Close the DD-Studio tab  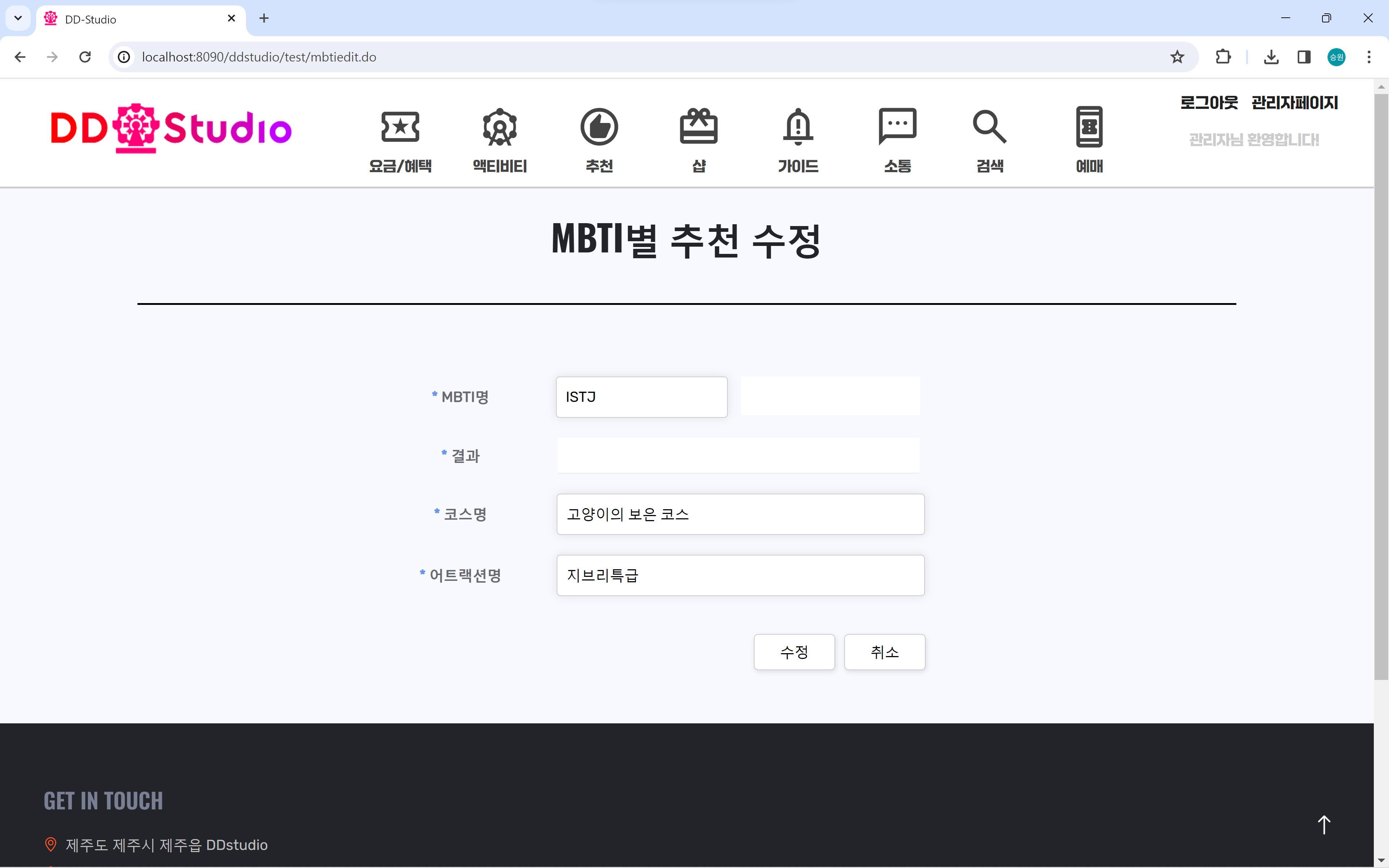coord(231,18)
